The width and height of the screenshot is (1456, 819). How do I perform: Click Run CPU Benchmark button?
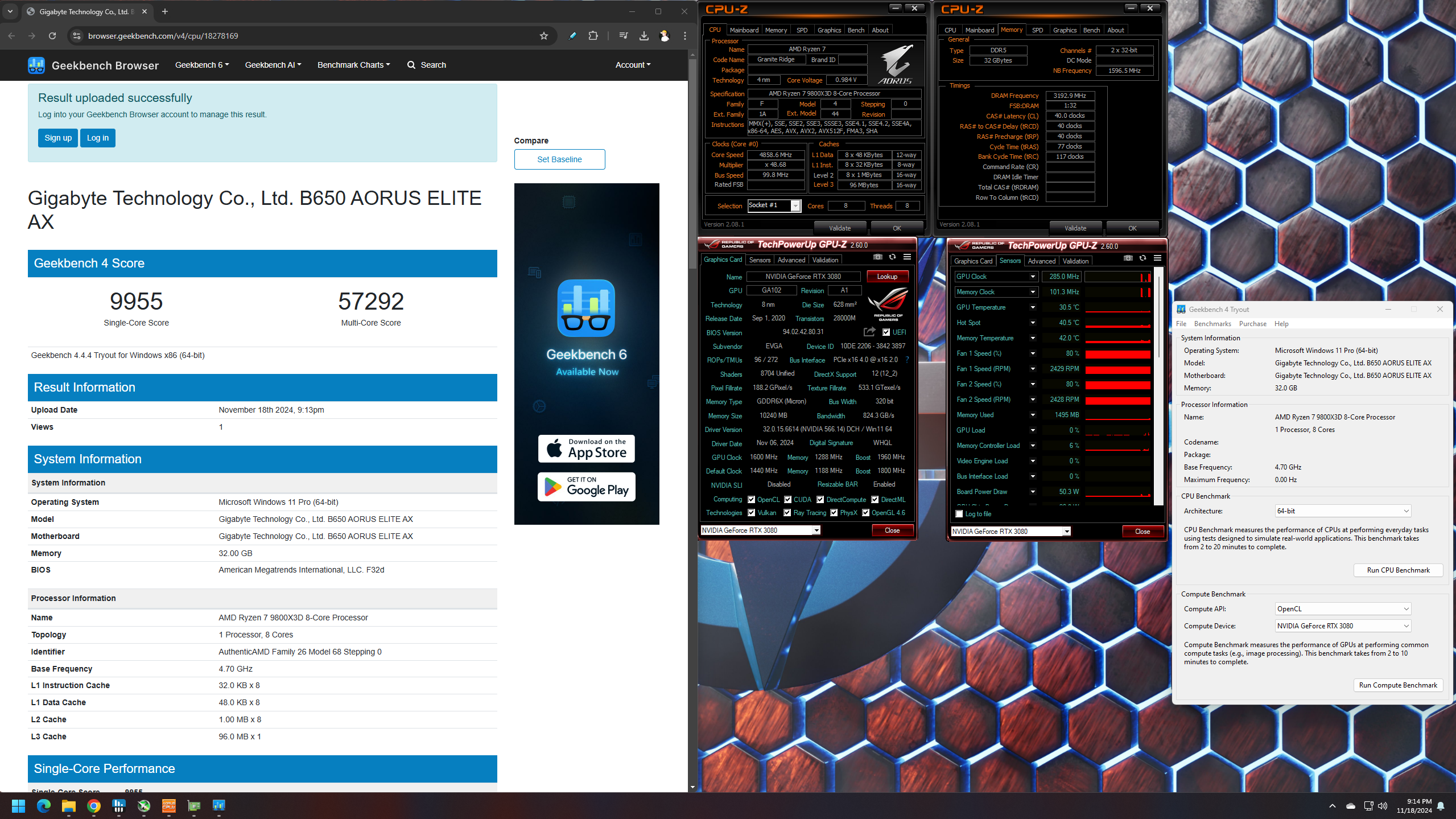tap(1398, 570)
